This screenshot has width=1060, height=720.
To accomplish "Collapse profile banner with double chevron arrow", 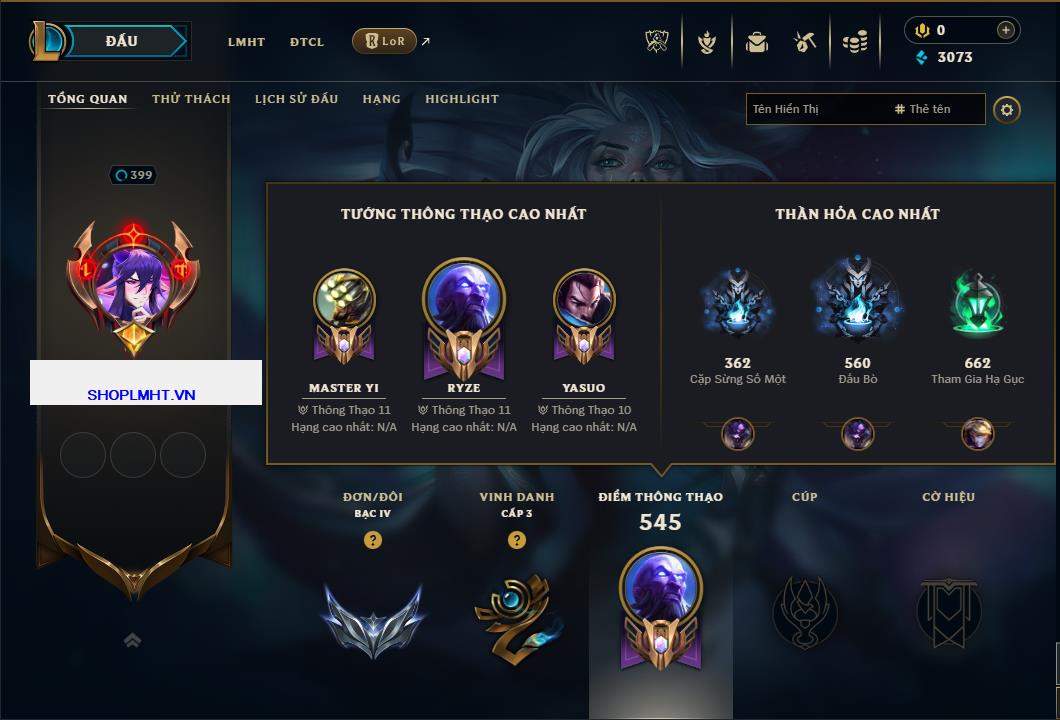I will tap(132, 640).
